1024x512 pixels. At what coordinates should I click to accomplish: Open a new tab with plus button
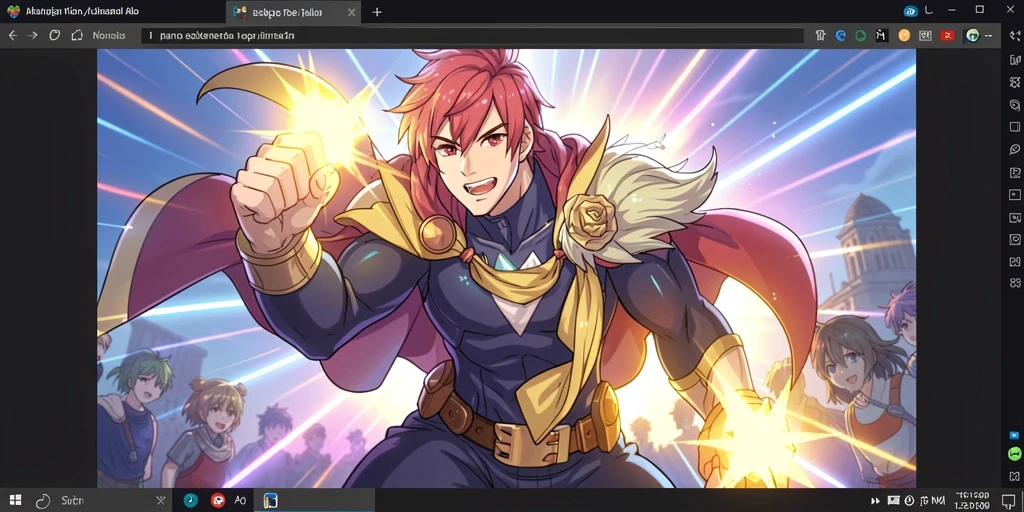pos(377,12)
